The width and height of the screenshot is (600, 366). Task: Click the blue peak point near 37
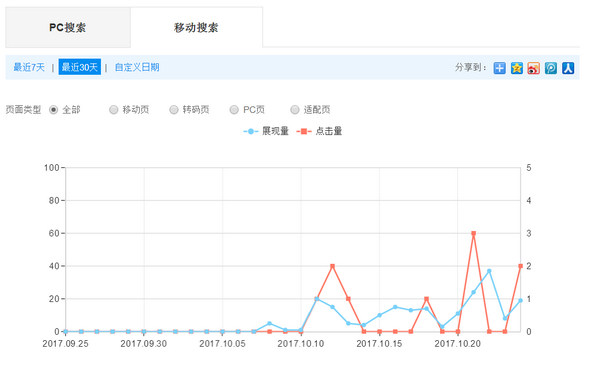[x=489, y=271]
